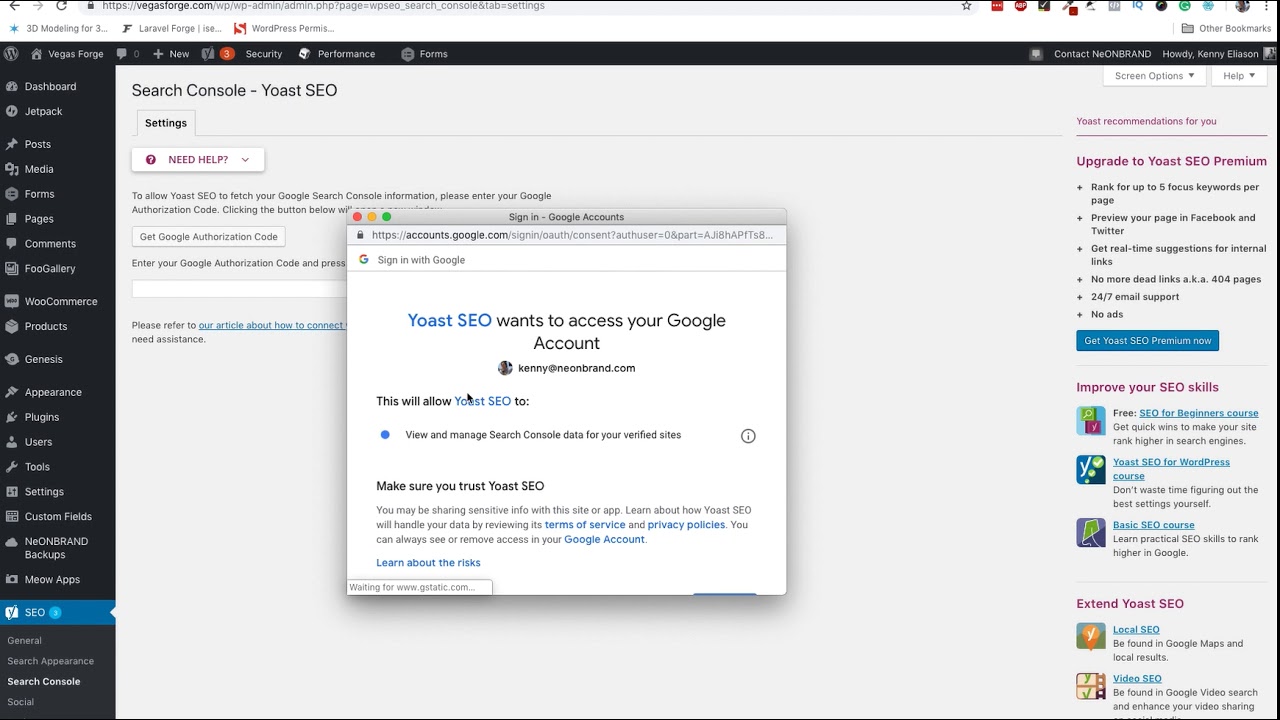Open Plugins in the sidebar
The width and height of the screenshot is (1280, 720).
42,417
